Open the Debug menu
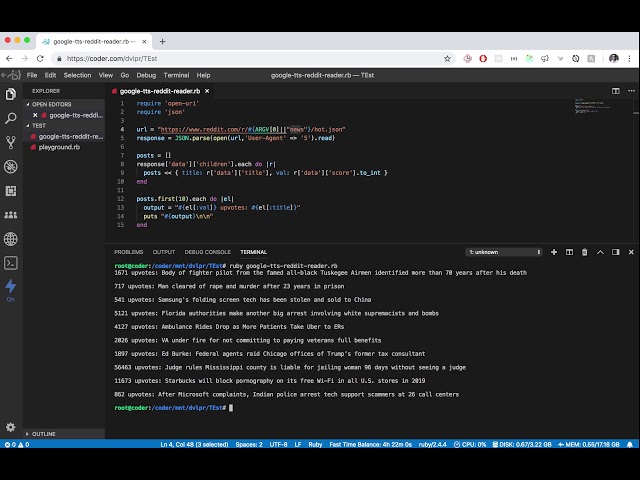640x480 pixels. 146,75
